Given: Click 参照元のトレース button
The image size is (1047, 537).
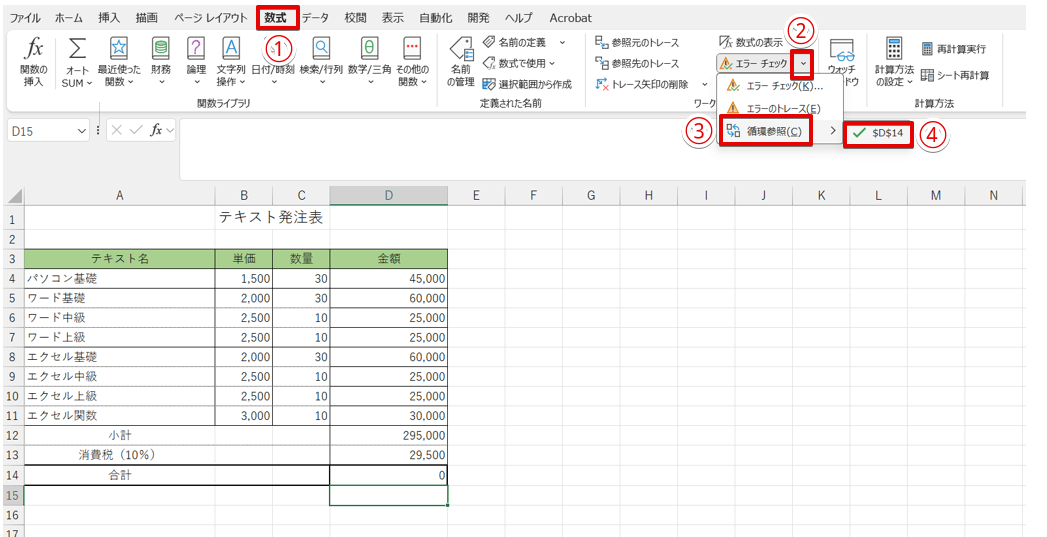Looking at the screenshot, I should 637,42.
